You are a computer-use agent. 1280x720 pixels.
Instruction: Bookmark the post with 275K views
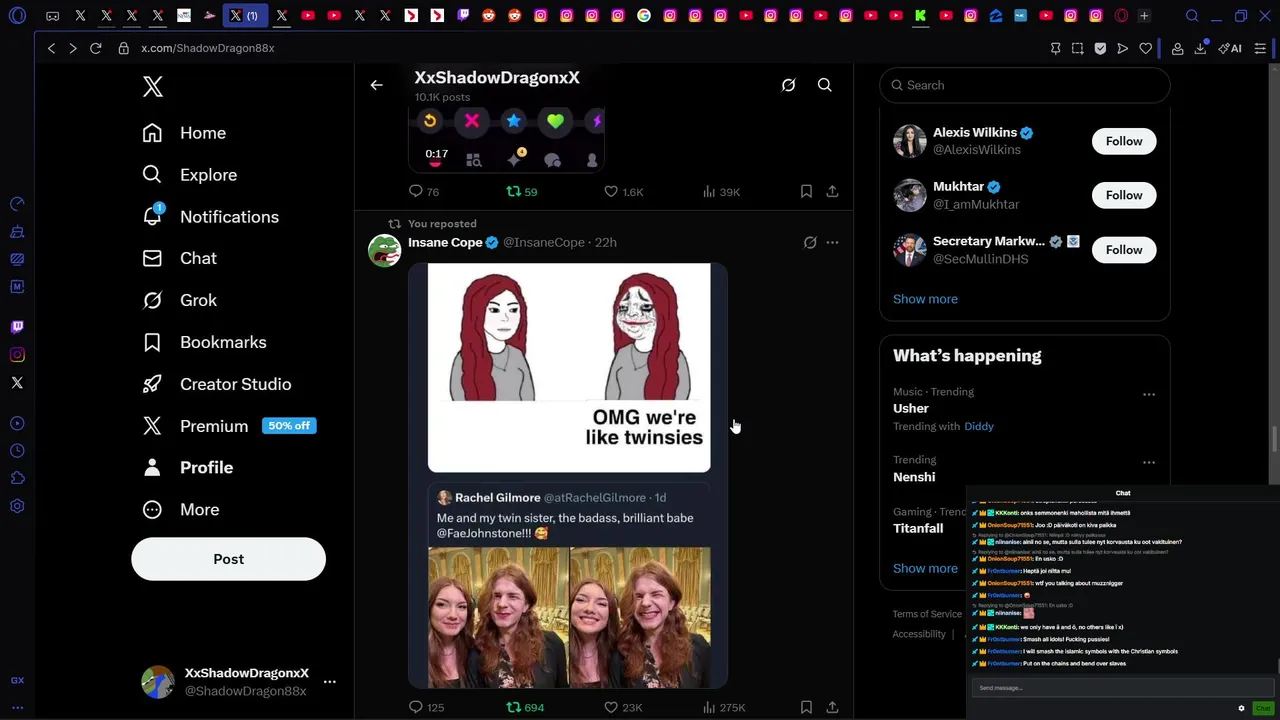[806, 707]
